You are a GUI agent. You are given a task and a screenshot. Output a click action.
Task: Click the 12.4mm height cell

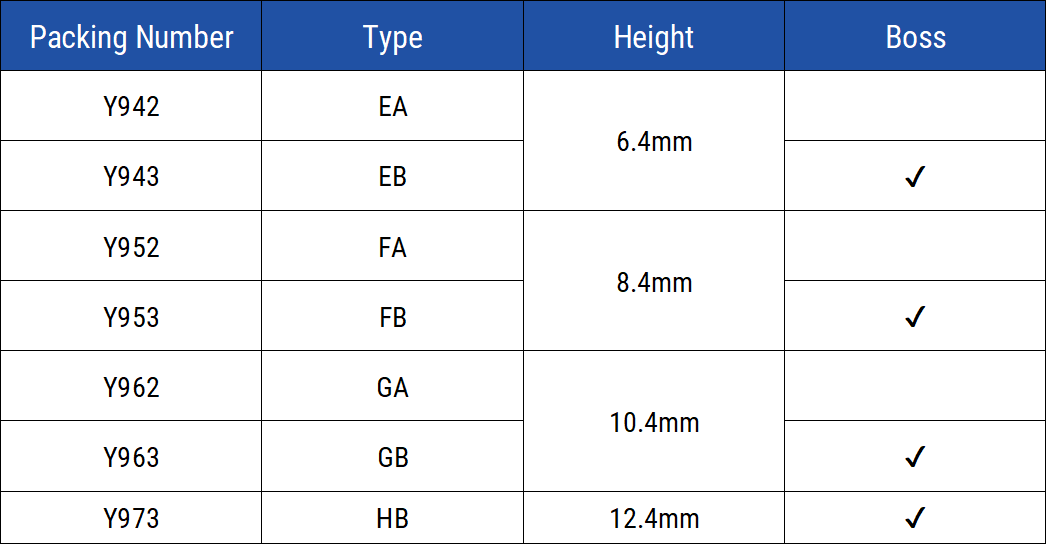pos(654,518)
